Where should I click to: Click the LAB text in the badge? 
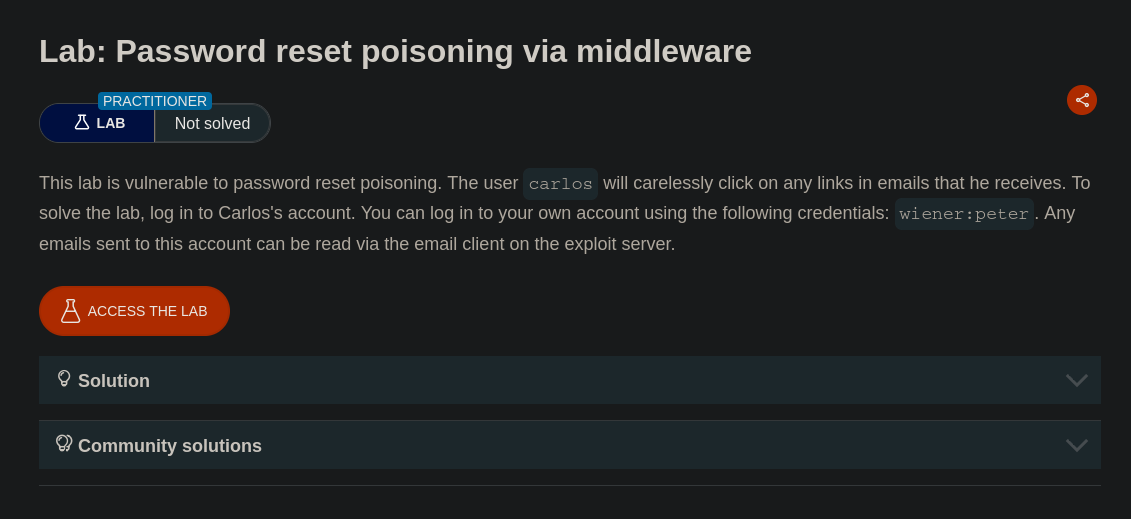pyautogui.click(x=111, y=123)
